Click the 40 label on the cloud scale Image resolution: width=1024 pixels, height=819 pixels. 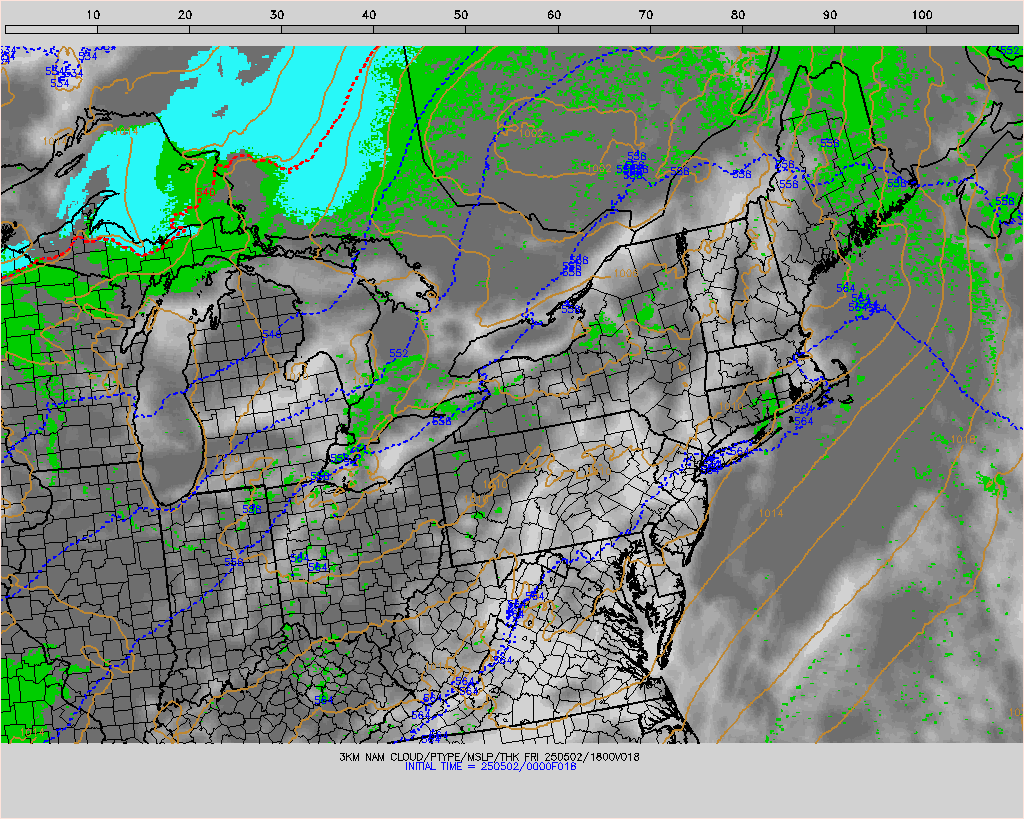pyautogui.click(x=369, y=14)
